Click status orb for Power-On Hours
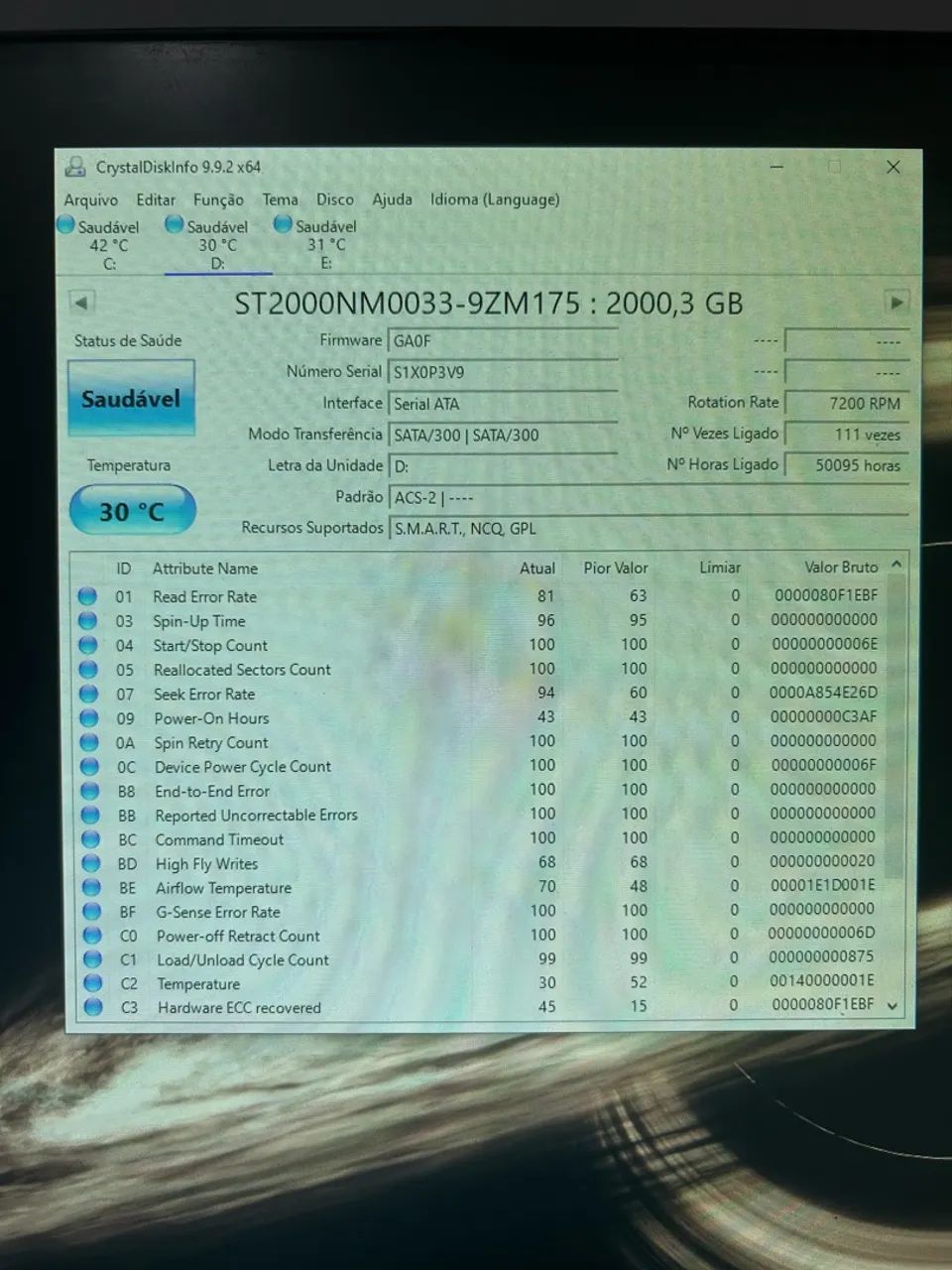Screen dimensions: 952x1270 [89, 717]
